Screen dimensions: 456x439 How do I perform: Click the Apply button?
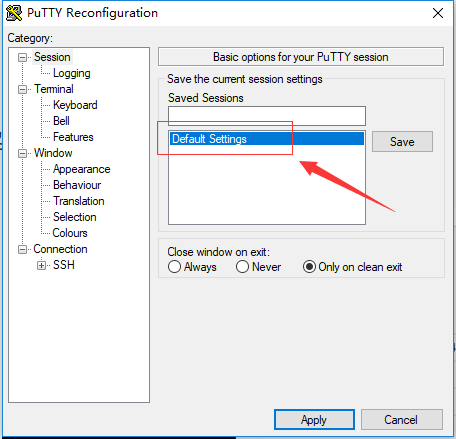pos(314,420)
